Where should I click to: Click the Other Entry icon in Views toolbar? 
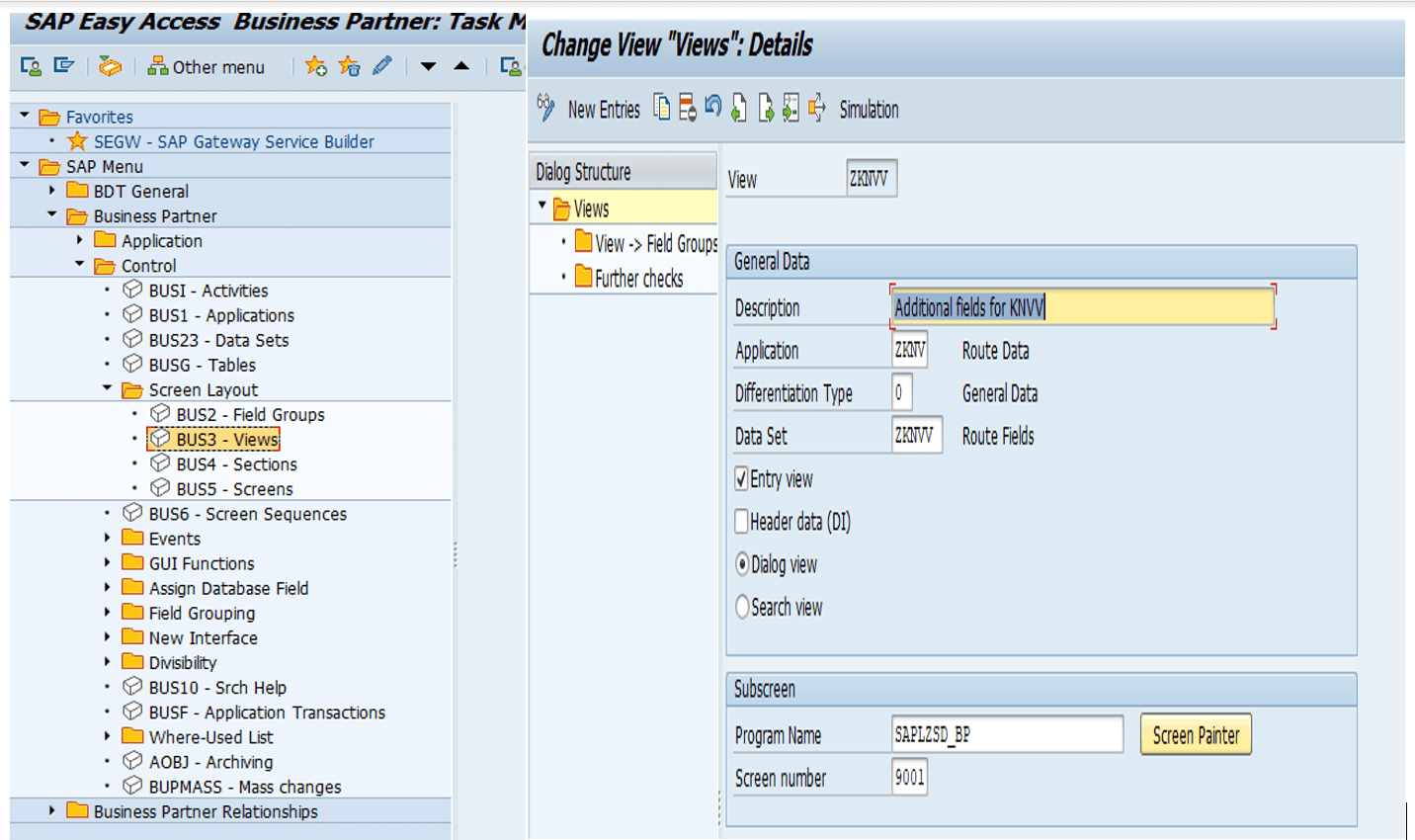click(791, 108)
